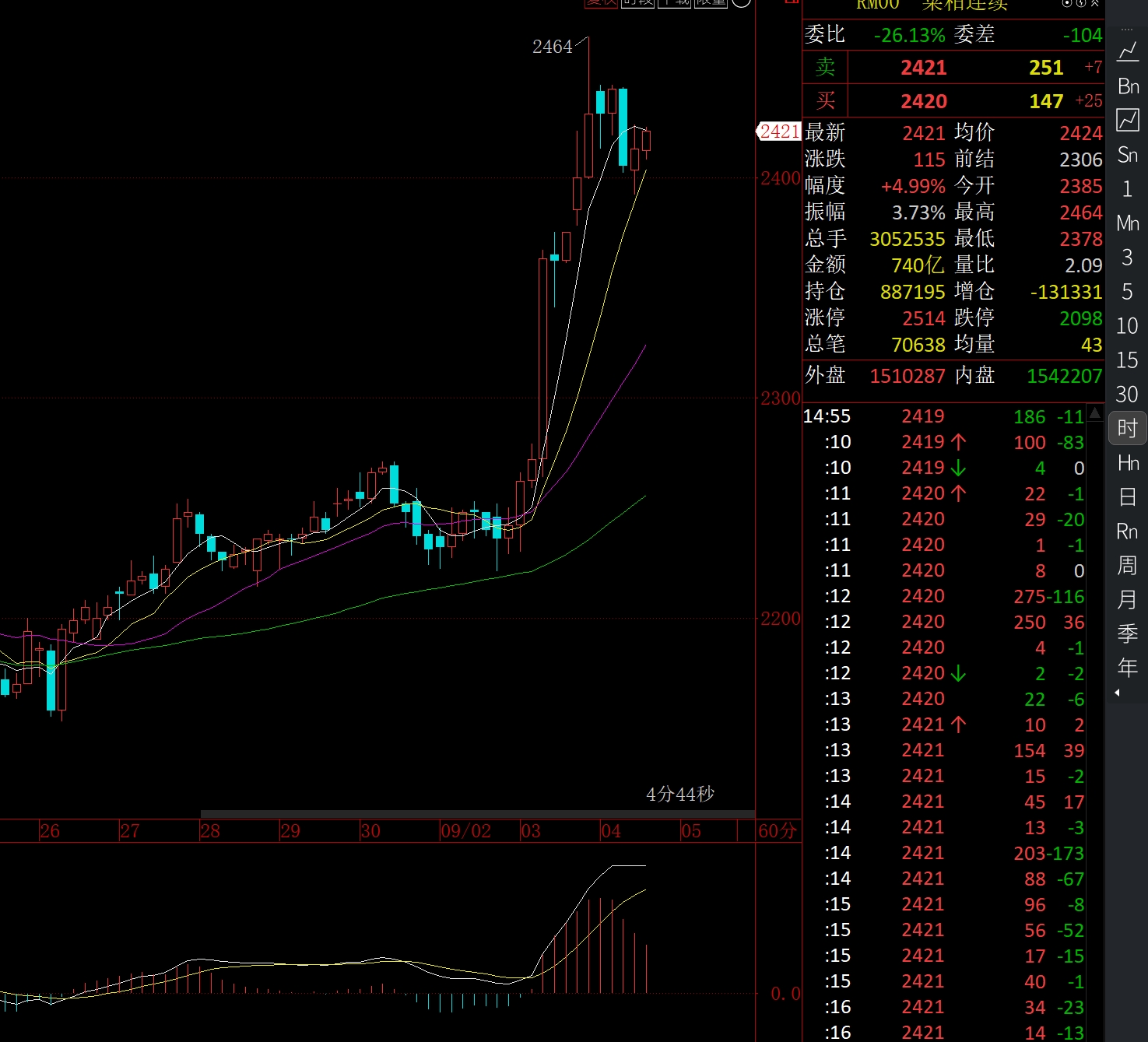Select the weekly 周 period
This screenshot has width=1148, height=1042.
(1127, 565)
